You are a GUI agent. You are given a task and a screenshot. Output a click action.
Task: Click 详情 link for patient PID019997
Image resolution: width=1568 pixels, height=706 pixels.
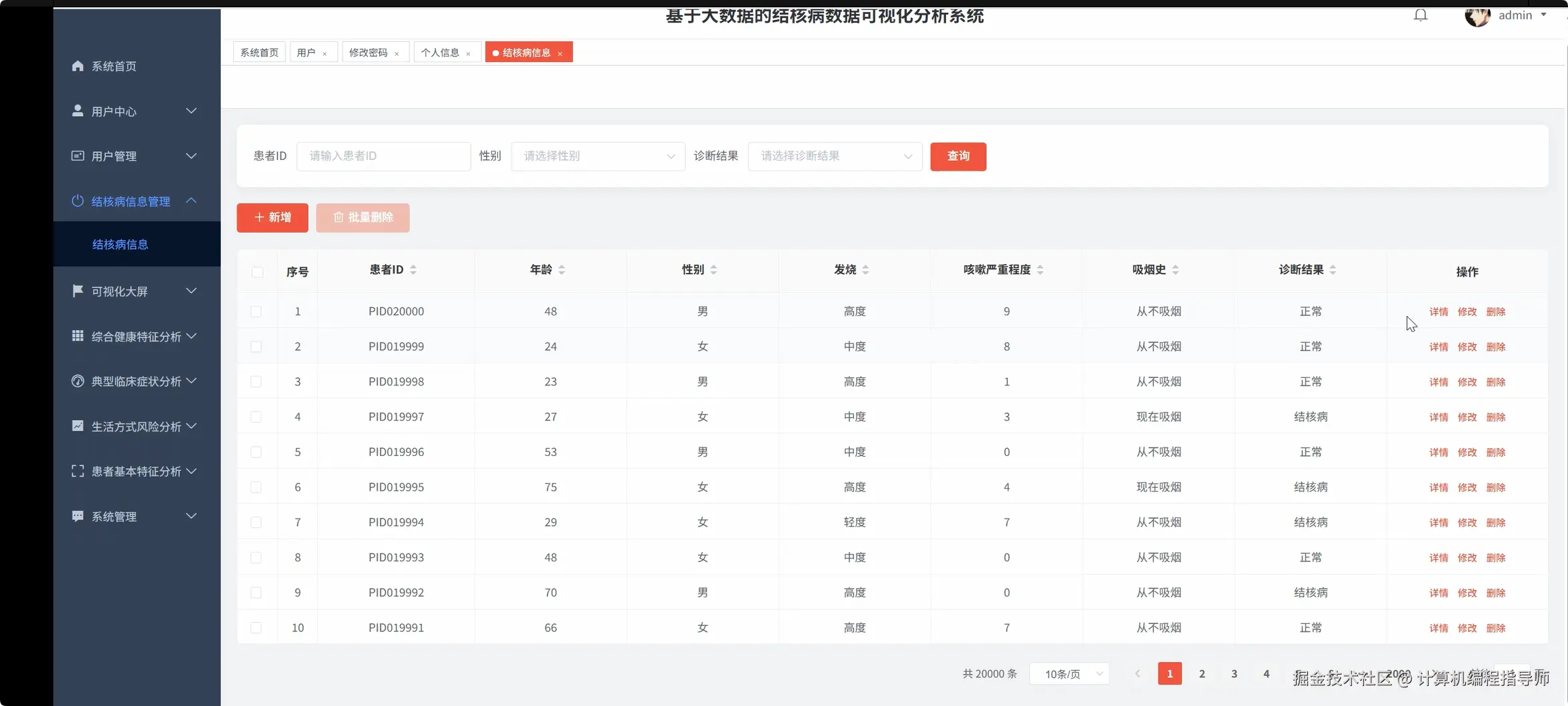1438,416
